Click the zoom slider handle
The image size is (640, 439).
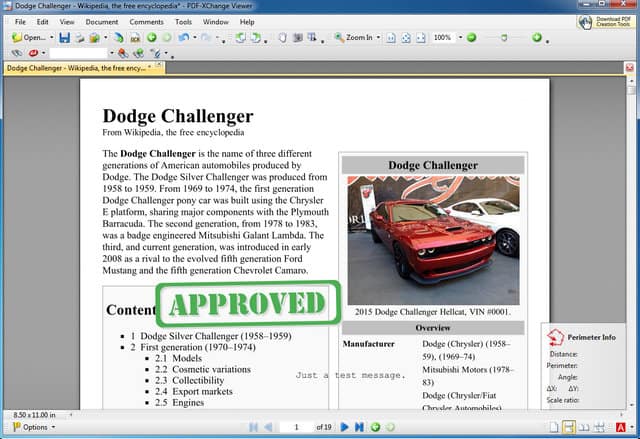pyautogui.click(x=504, y=38)
